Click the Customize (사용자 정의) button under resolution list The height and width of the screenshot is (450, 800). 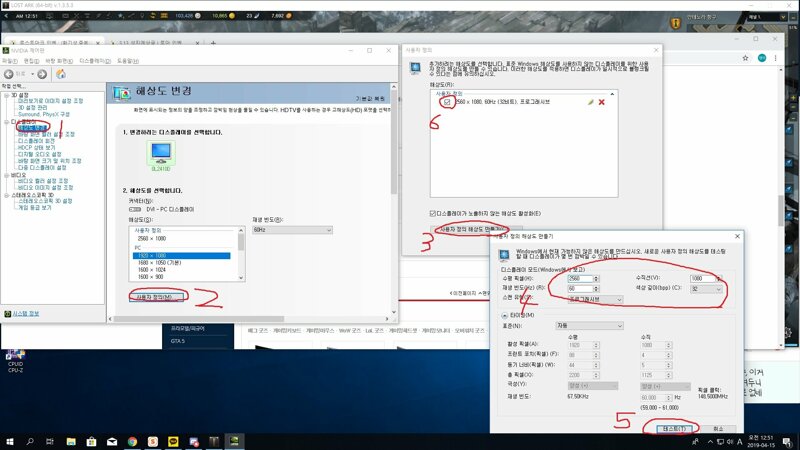[x=154, y=297]
